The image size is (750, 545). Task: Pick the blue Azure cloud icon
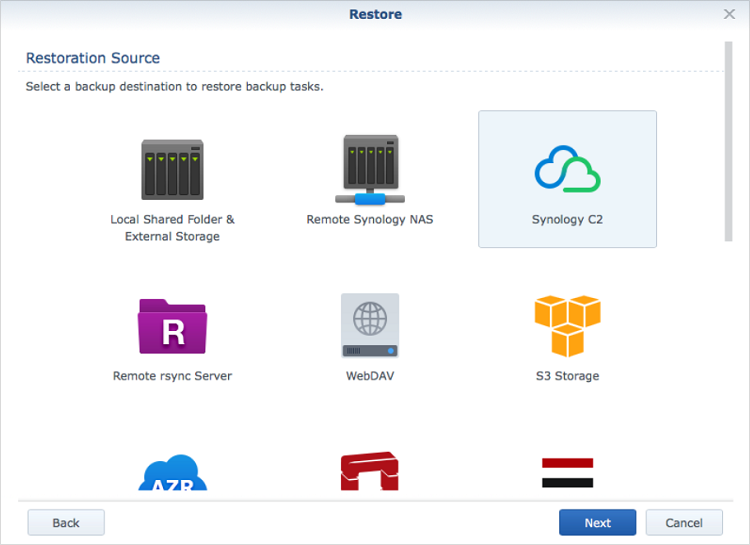tap(172, 472)
